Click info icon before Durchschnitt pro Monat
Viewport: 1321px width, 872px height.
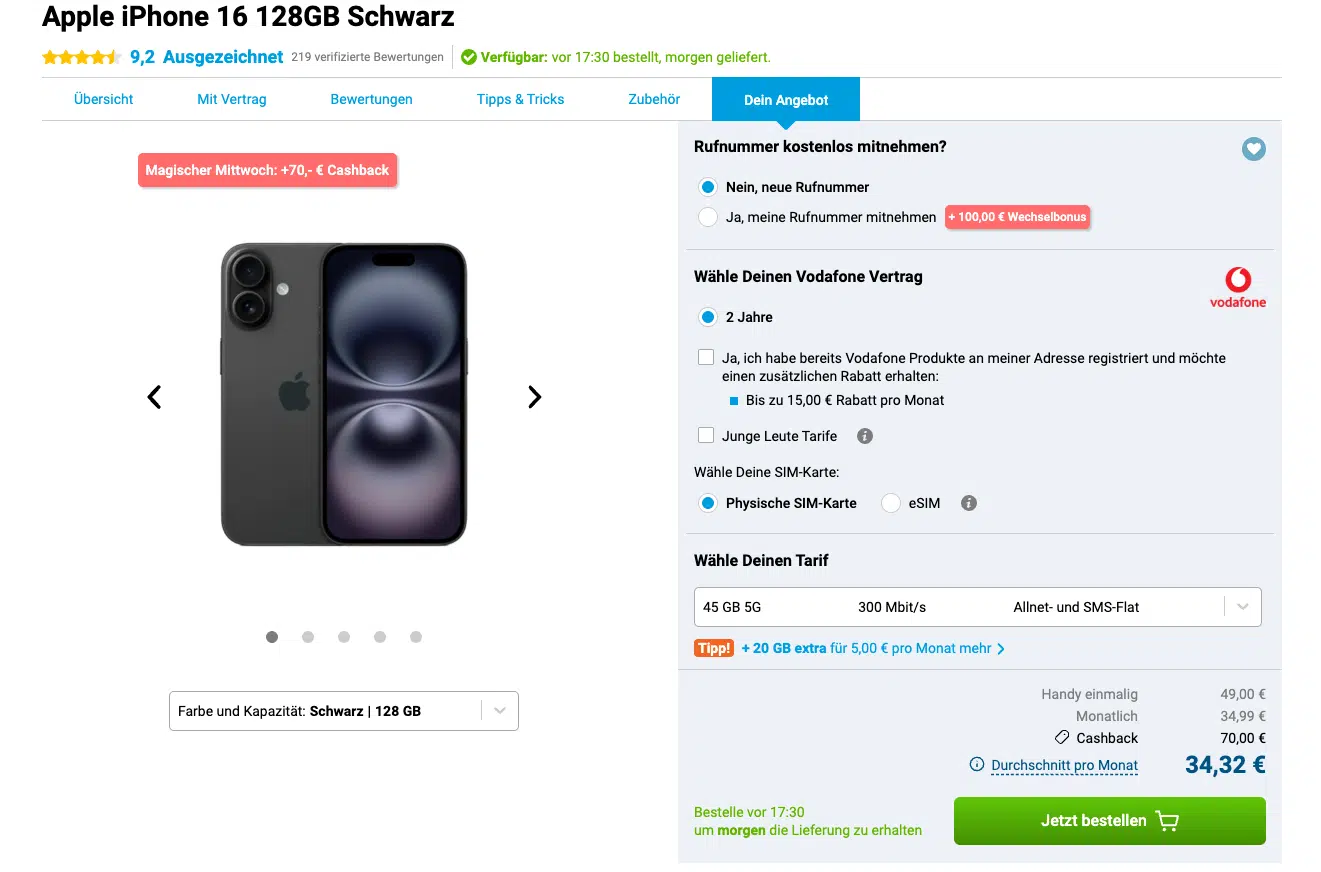[x=977, y=765]
